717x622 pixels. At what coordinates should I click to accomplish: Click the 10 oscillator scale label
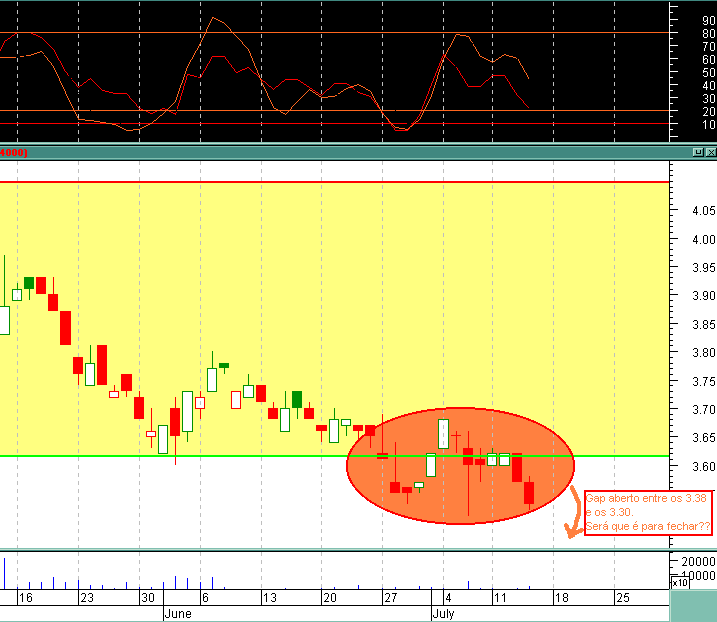point(709,124)
